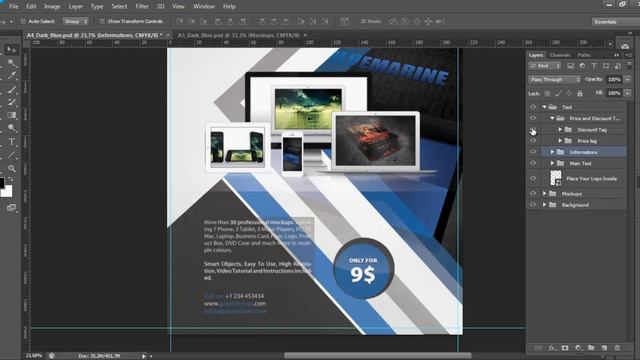The image size is (640, 360).
Task: Open the Pass Through blend mode dropdown
Action: pos(554,80)
